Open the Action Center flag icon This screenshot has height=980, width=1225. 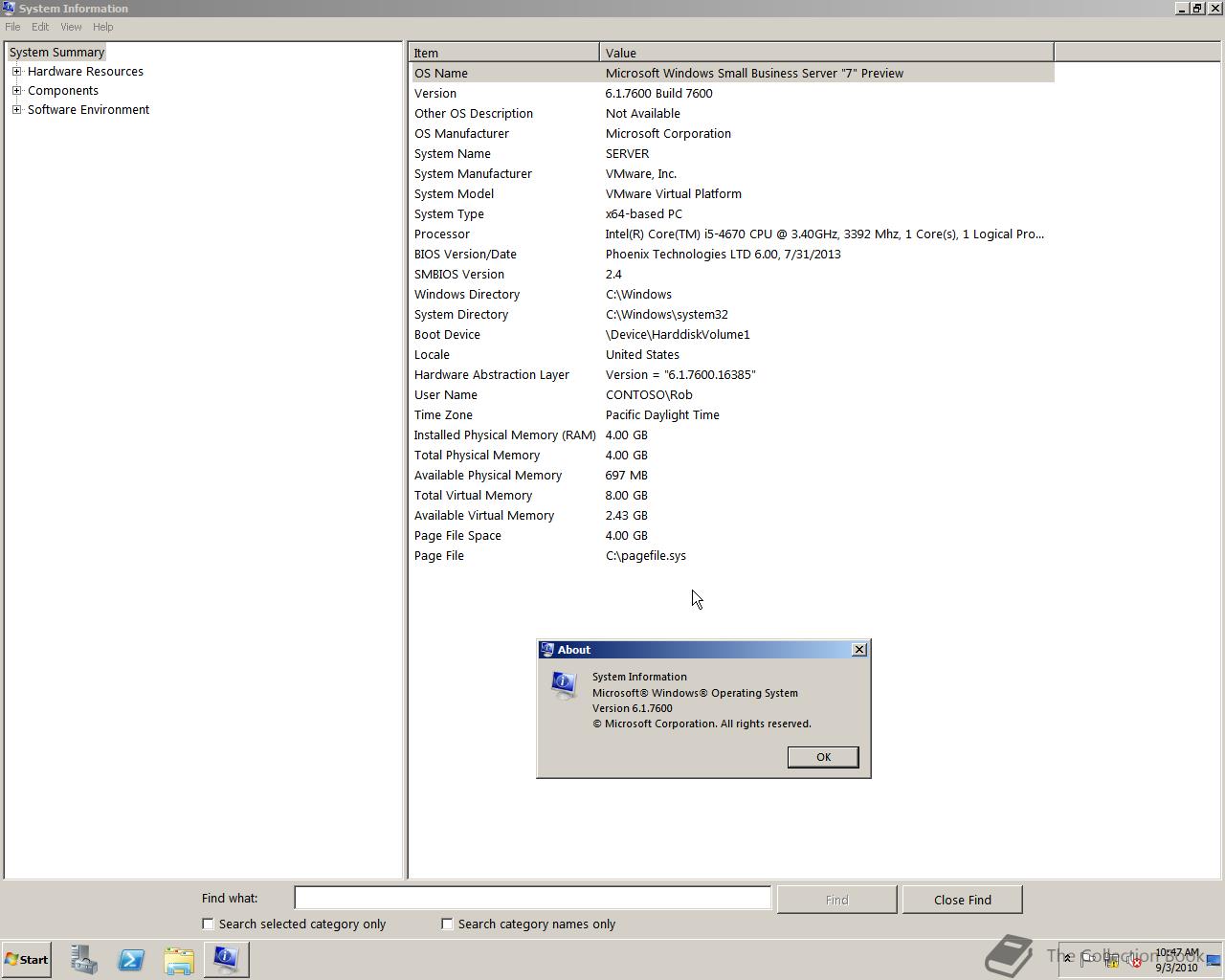coord(1089,959)
